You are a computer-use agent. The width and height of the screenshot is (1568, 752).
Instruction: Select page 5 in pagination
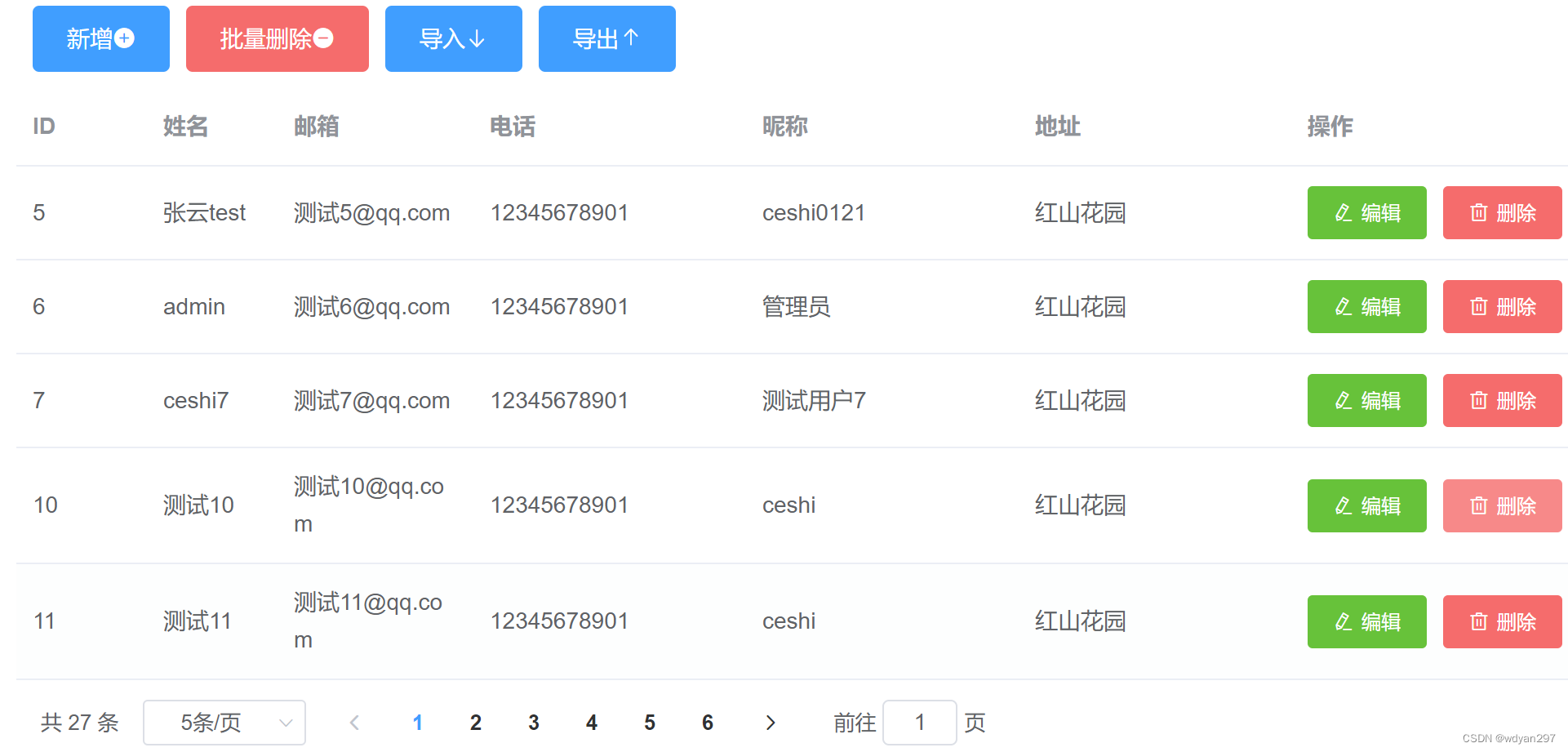(650, 723)
